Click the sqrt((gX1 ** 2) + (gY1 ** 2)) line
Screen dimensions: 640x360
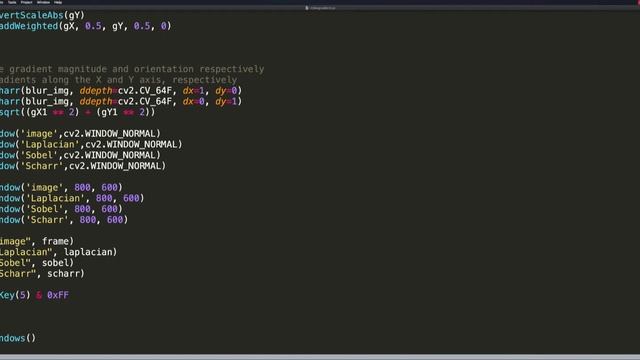click(78, 112)
